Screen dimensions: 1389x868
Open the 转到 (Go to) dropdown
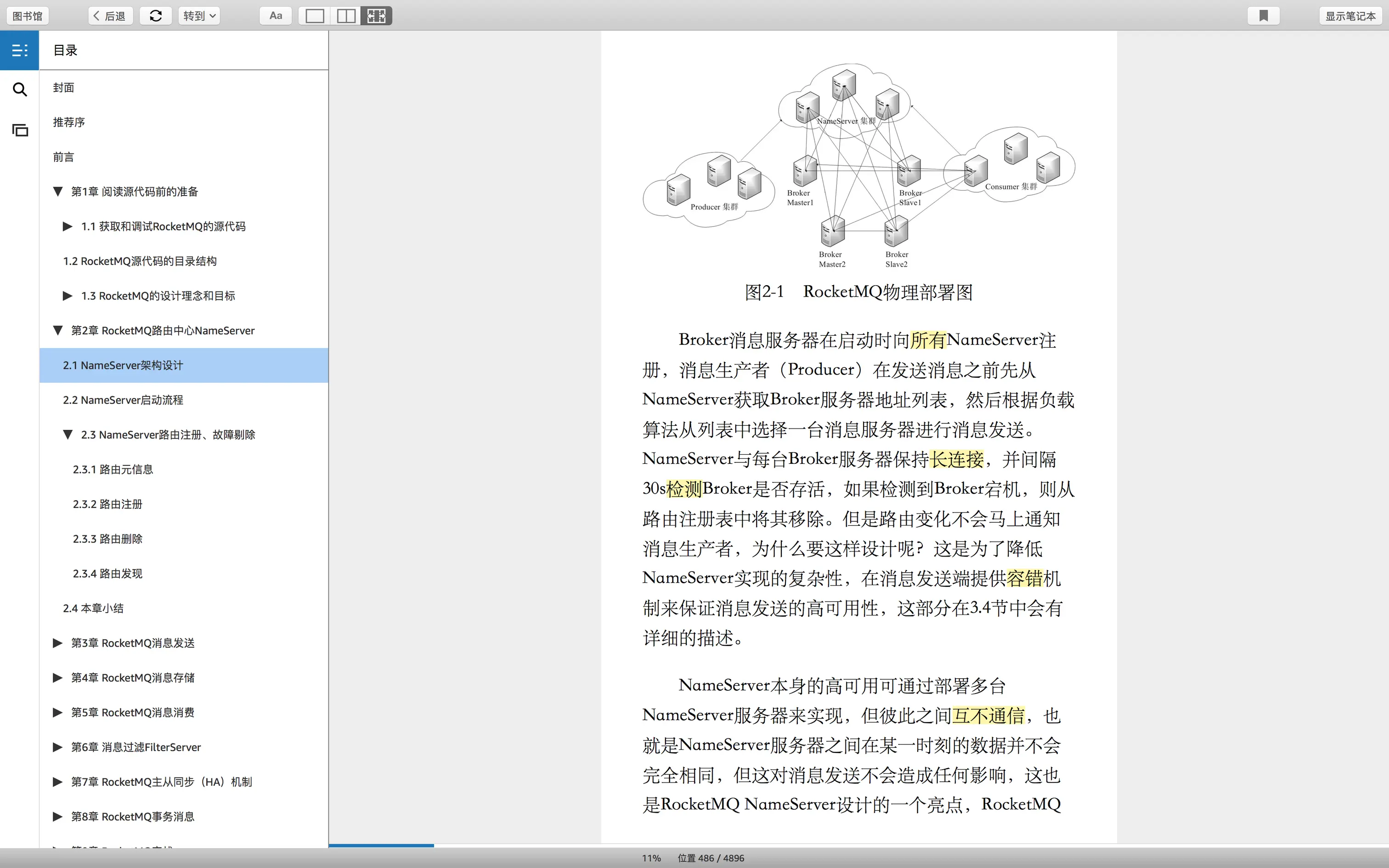[x=198, y=16]
